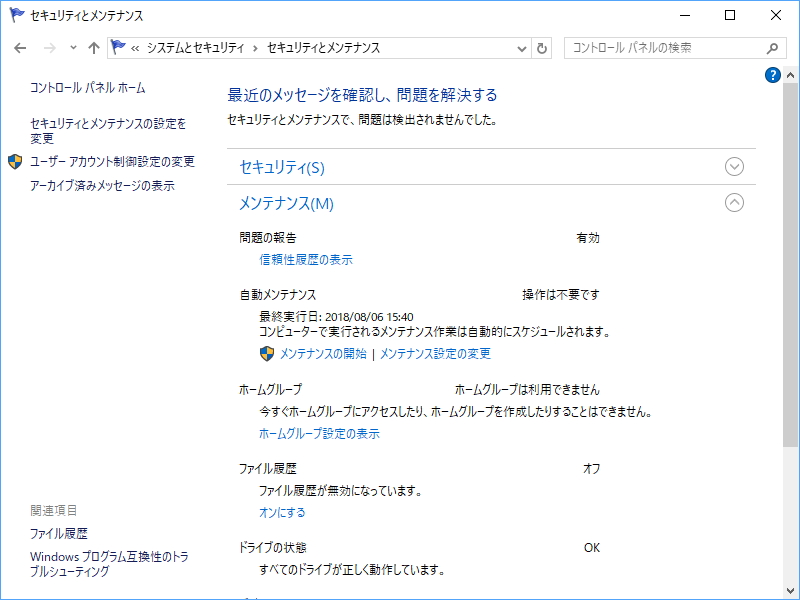Collapse the メンテナンス section
Viewport: 800px width, 600px height.
pos(734,202)
